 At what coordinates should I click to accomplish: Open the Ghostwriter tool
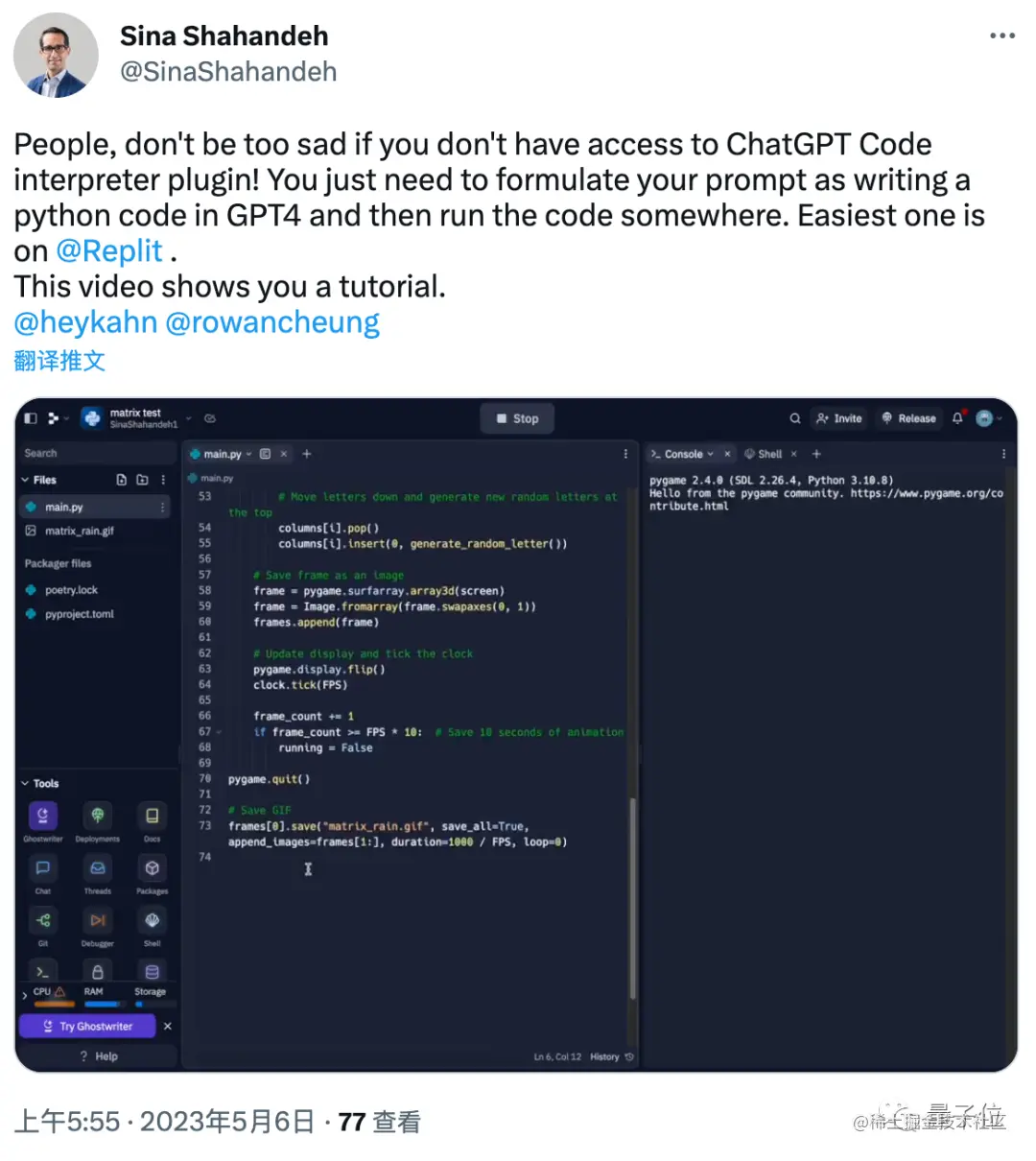[x=43, y=816]
